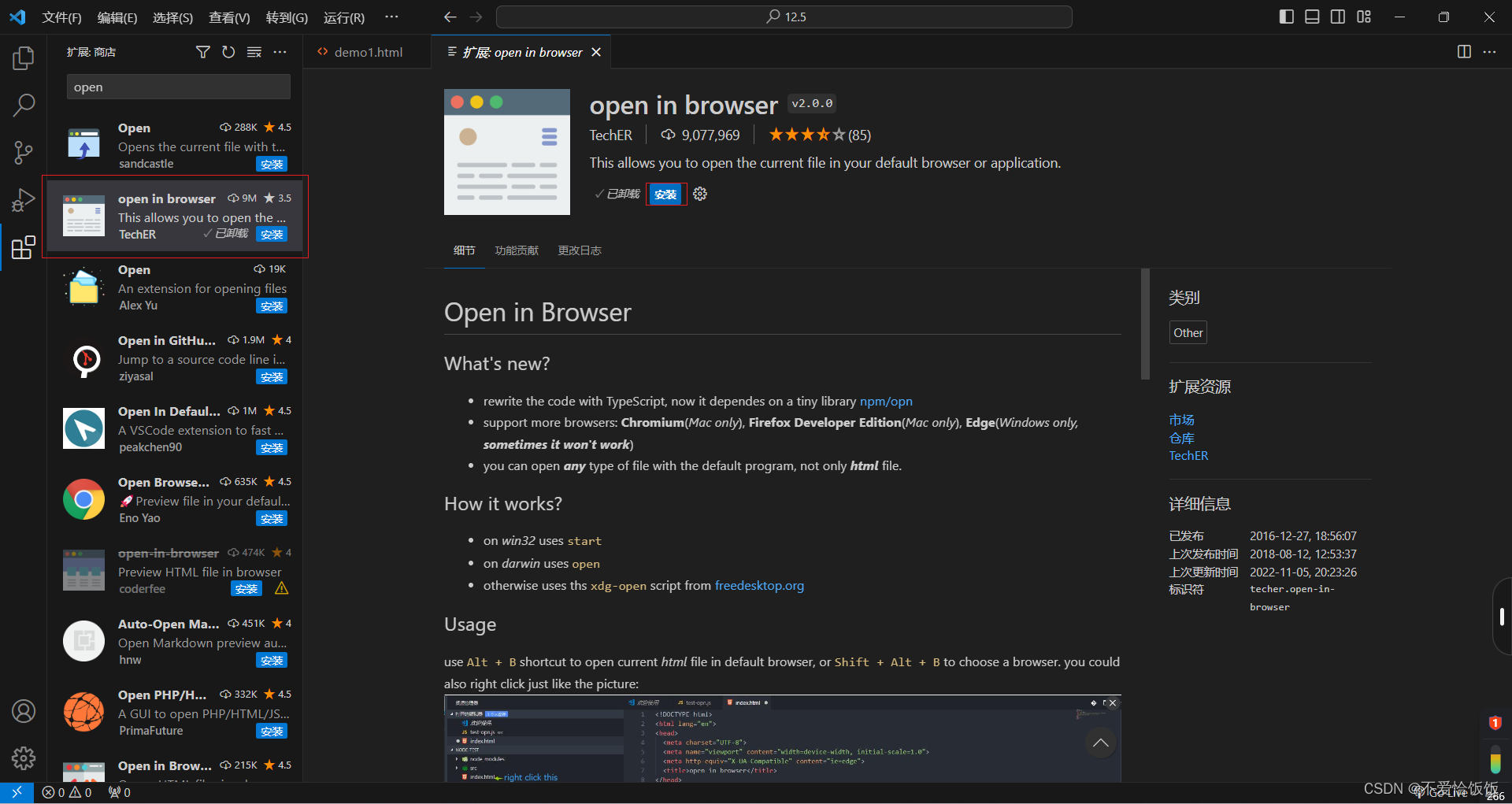Expand the title bar overflow menu ellipsis
This screenshot has width=1512, height=804.
391,17
